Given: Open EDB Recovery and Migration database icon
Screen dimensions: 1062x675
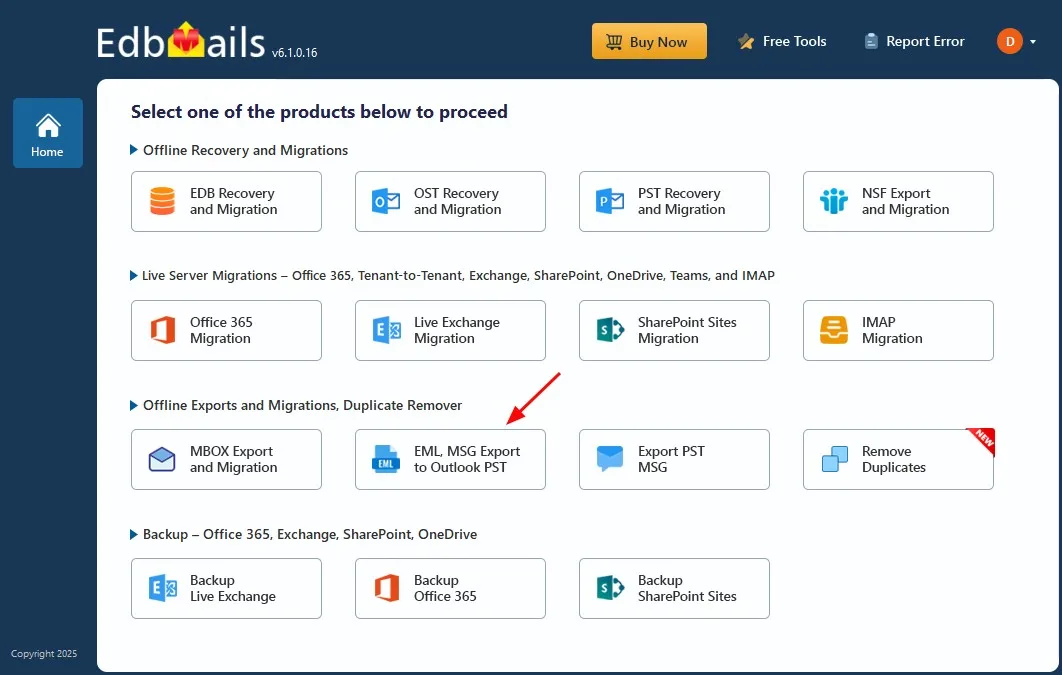Looking at the screenshot, I should (x=163, y=201).
